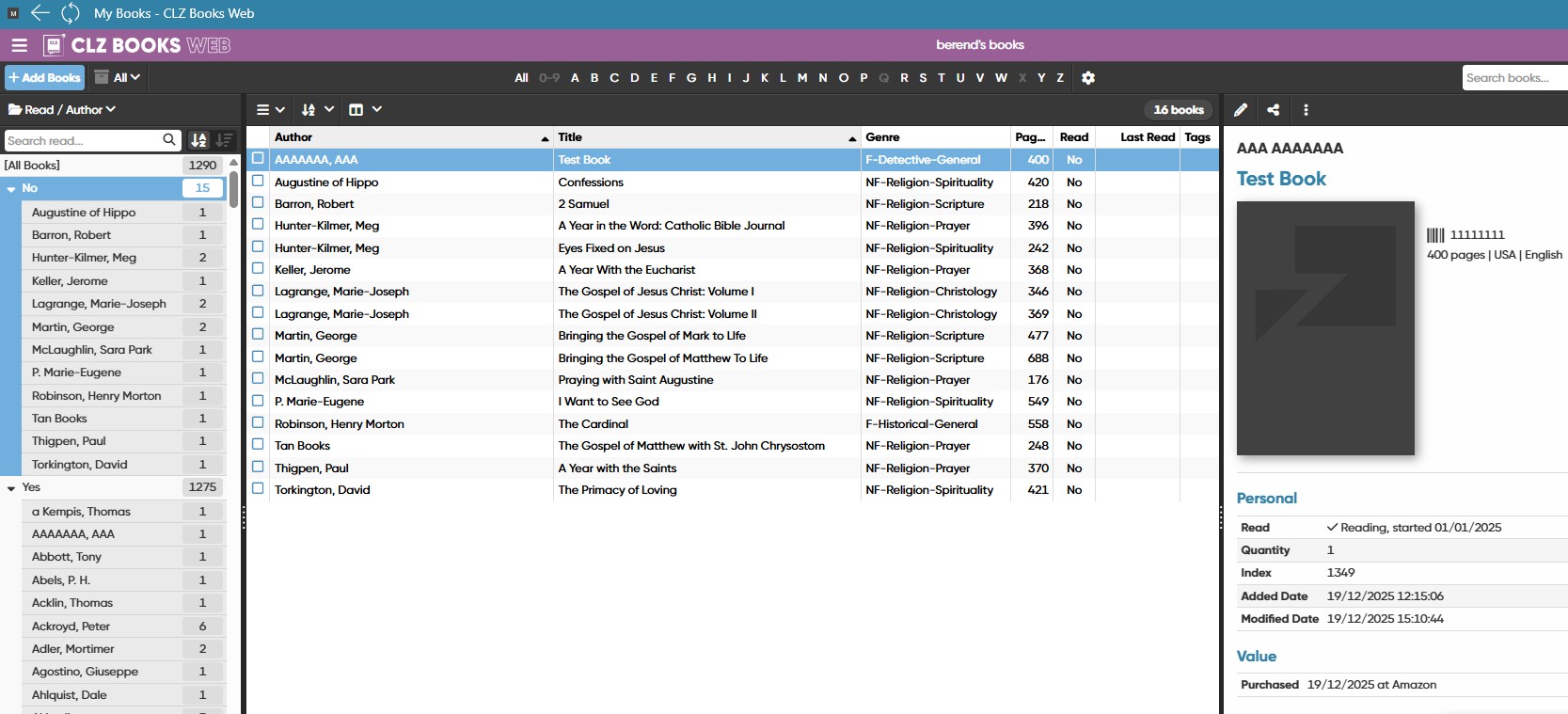Click the Add Books button

point(44,78)
